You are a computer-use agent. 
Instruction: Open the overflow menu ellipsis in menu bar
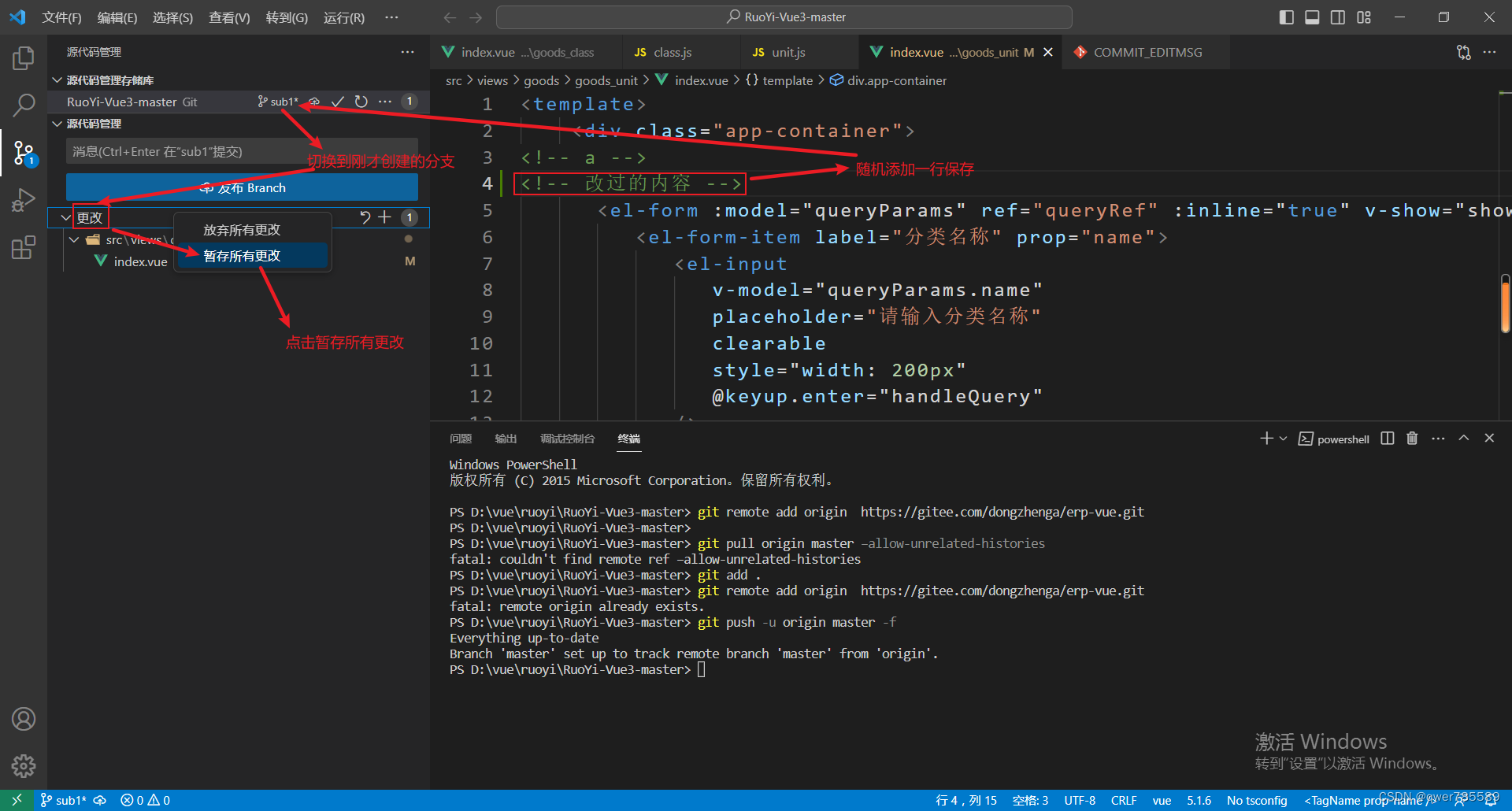coord(391,17)
